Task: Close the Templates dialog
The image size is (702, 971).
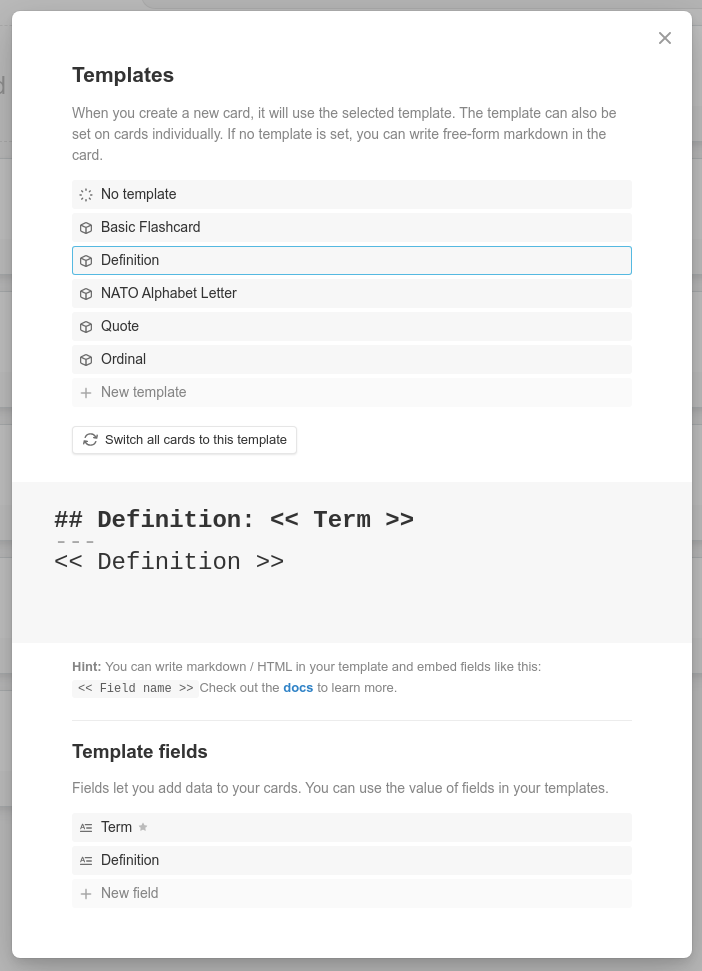Action: pos(665,38)
